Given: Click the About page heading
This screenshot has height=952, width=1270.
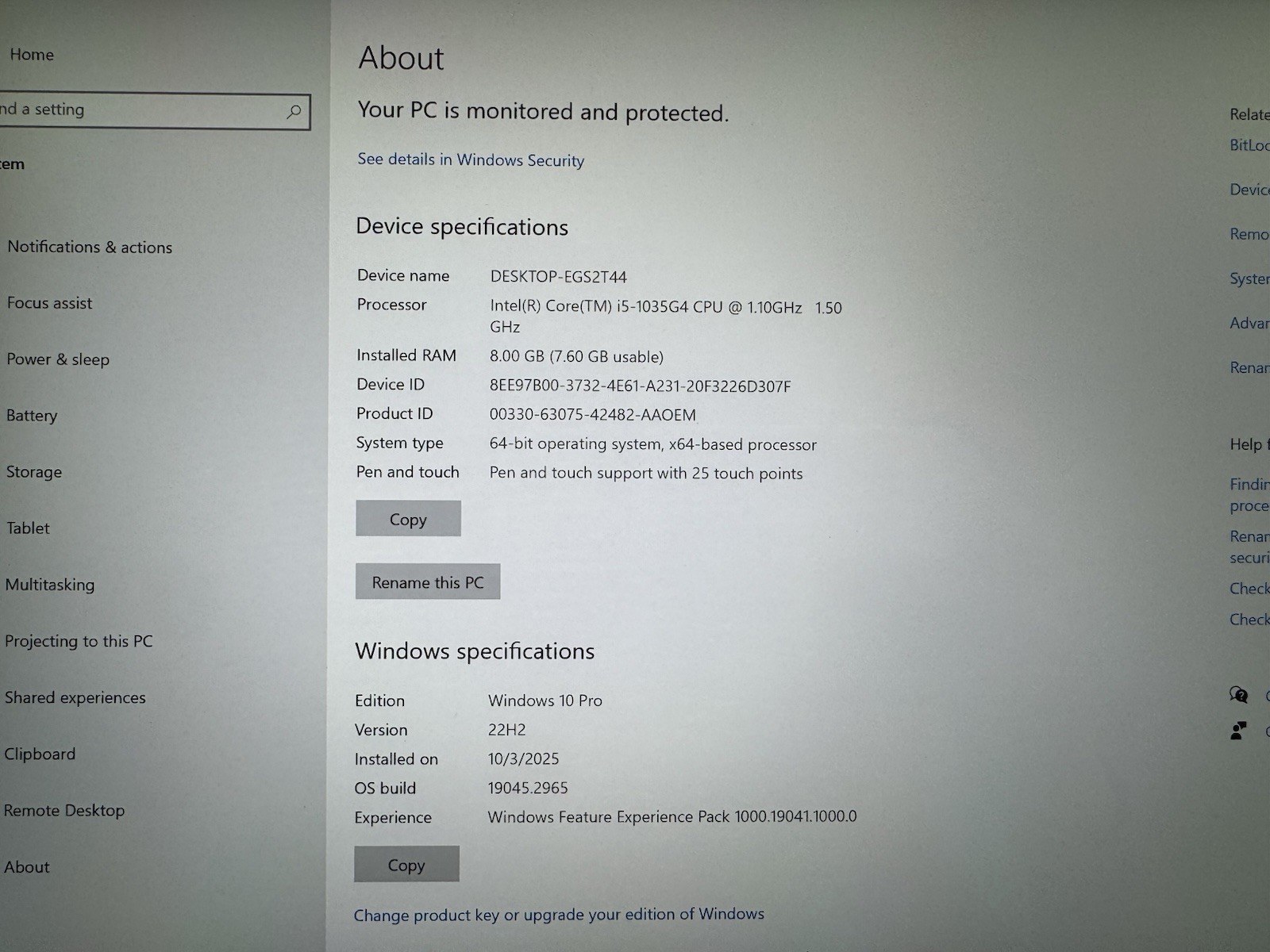Looking at the screenshot, I should 401,58.
